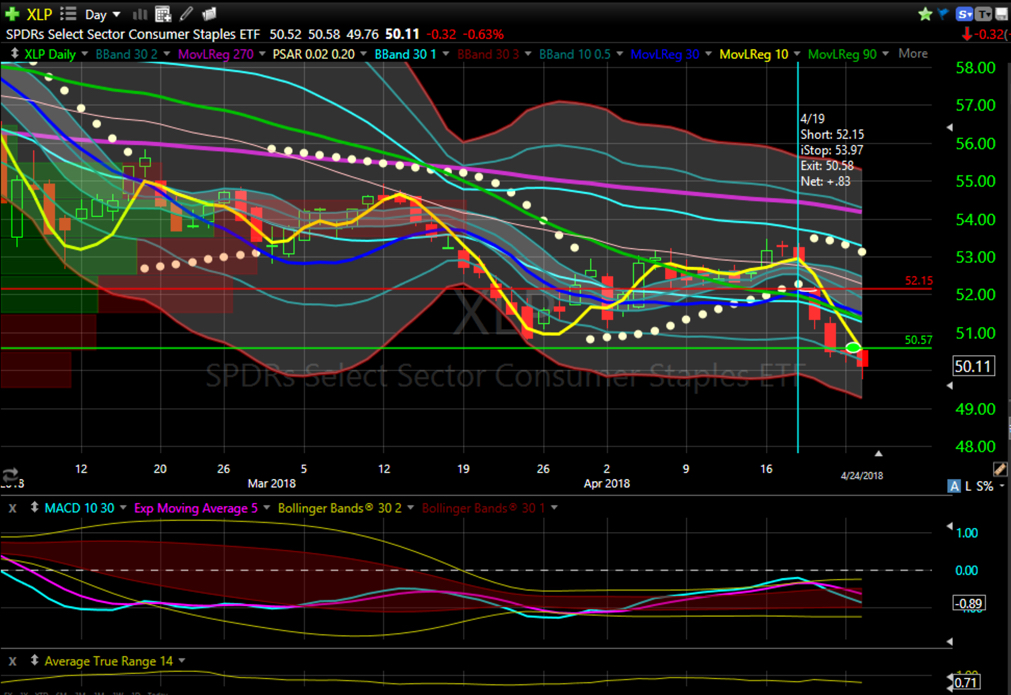Open the grey T dropdown button
Screen dimensions: 1011x695
pyautogui.click(x=984, y=14)
